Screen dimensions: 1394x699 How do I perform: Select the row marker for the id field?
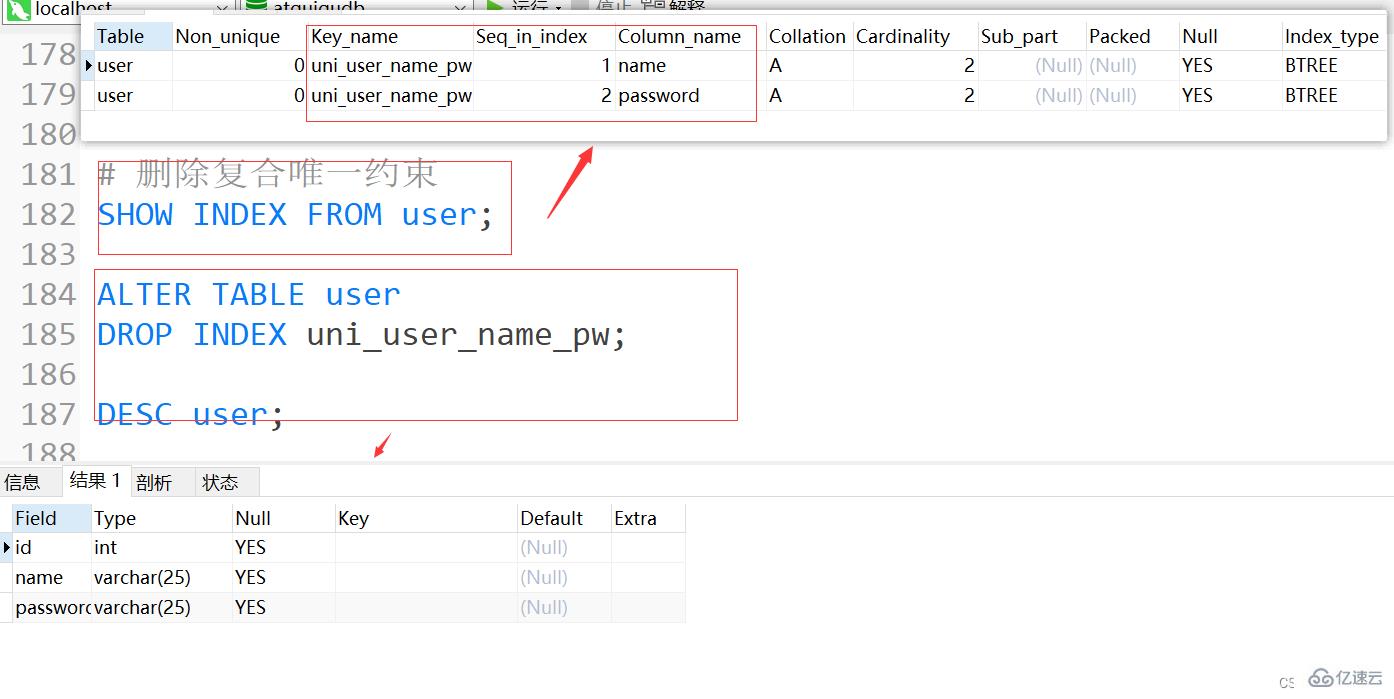[7, 547]
